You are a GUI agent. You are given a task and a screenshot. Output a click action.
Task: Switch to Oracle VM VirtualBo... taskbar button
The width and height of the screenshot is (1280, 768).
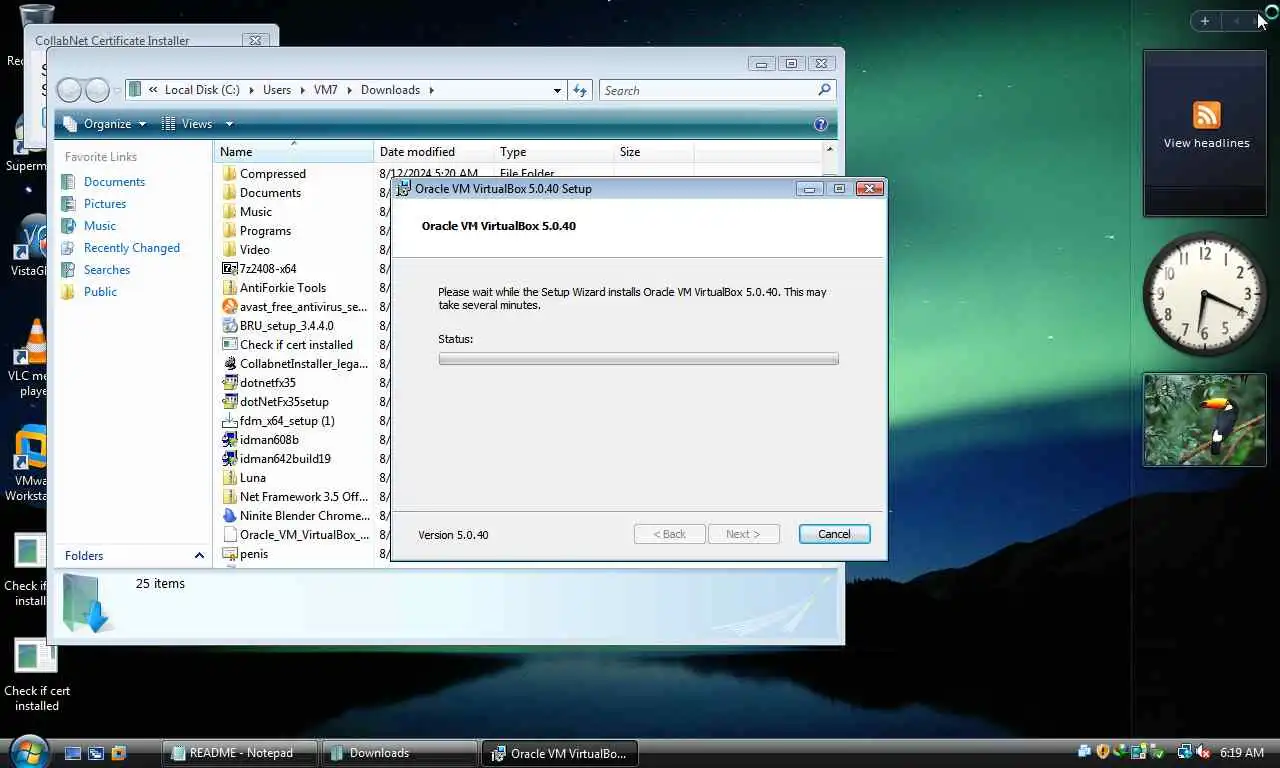coord(560,753)
